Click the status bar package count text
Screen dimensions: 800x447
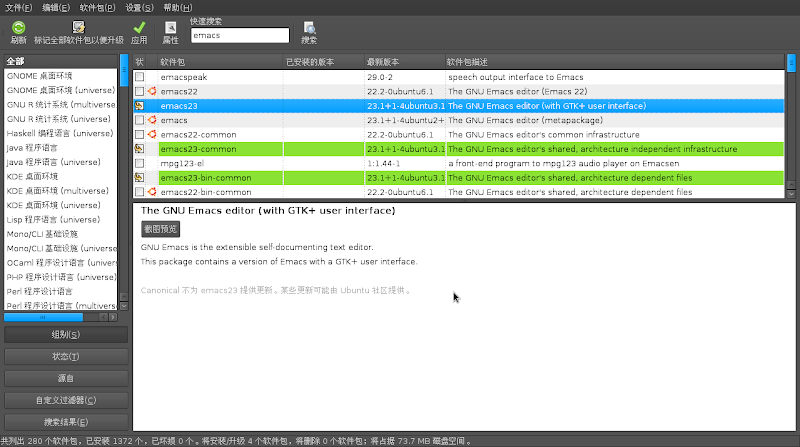[x=236, y=441]
